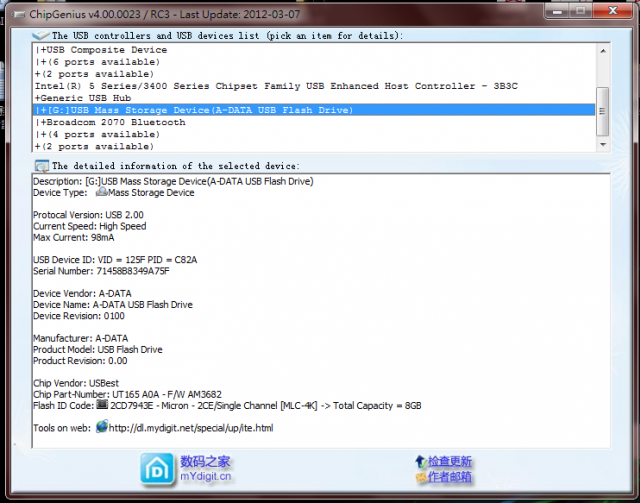This screenshot has width=640, height=503.
Task: Click the Chip Part-Number UT165 A0A line
Action: [127, 394]
